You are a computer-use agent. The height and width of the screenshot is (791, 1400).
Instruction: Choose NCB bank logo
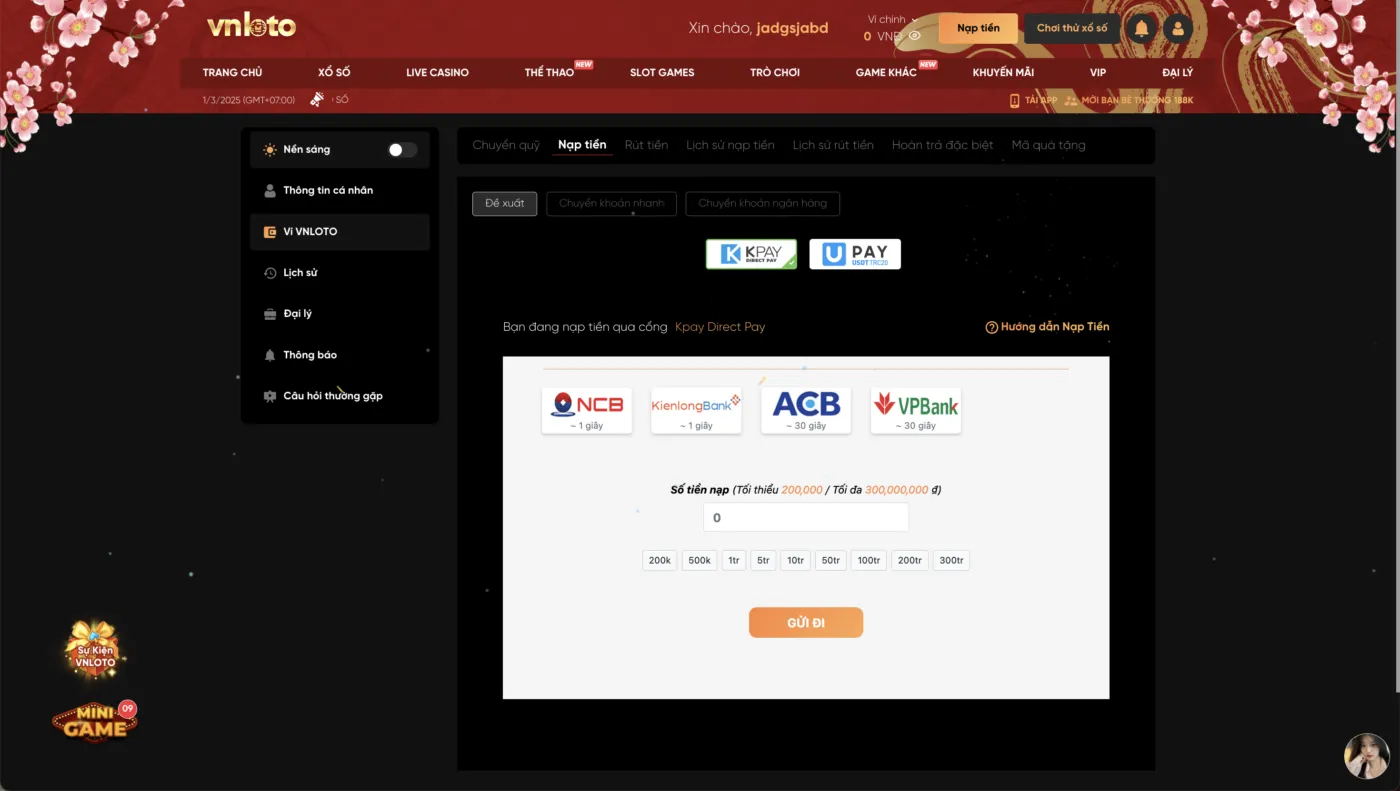[x=587, y=410]
